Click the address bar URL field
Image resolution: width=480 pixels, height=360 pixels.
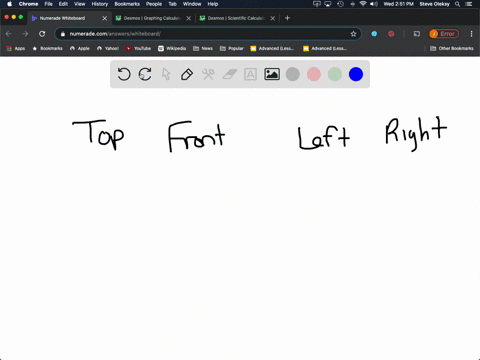207,34
